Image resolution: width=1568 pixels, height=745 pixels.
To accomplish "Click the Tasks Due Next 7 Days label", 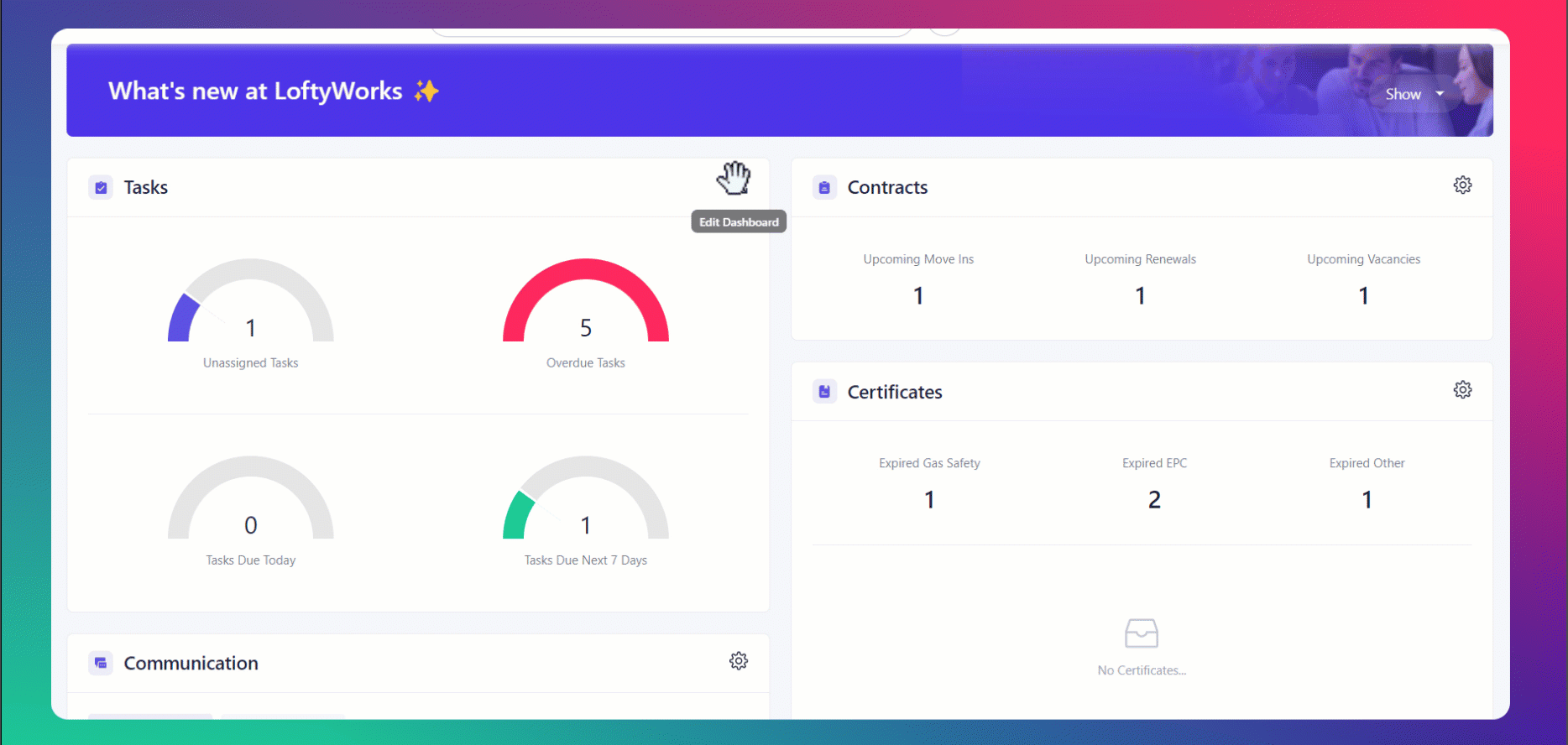I will (x=586, y=560).
